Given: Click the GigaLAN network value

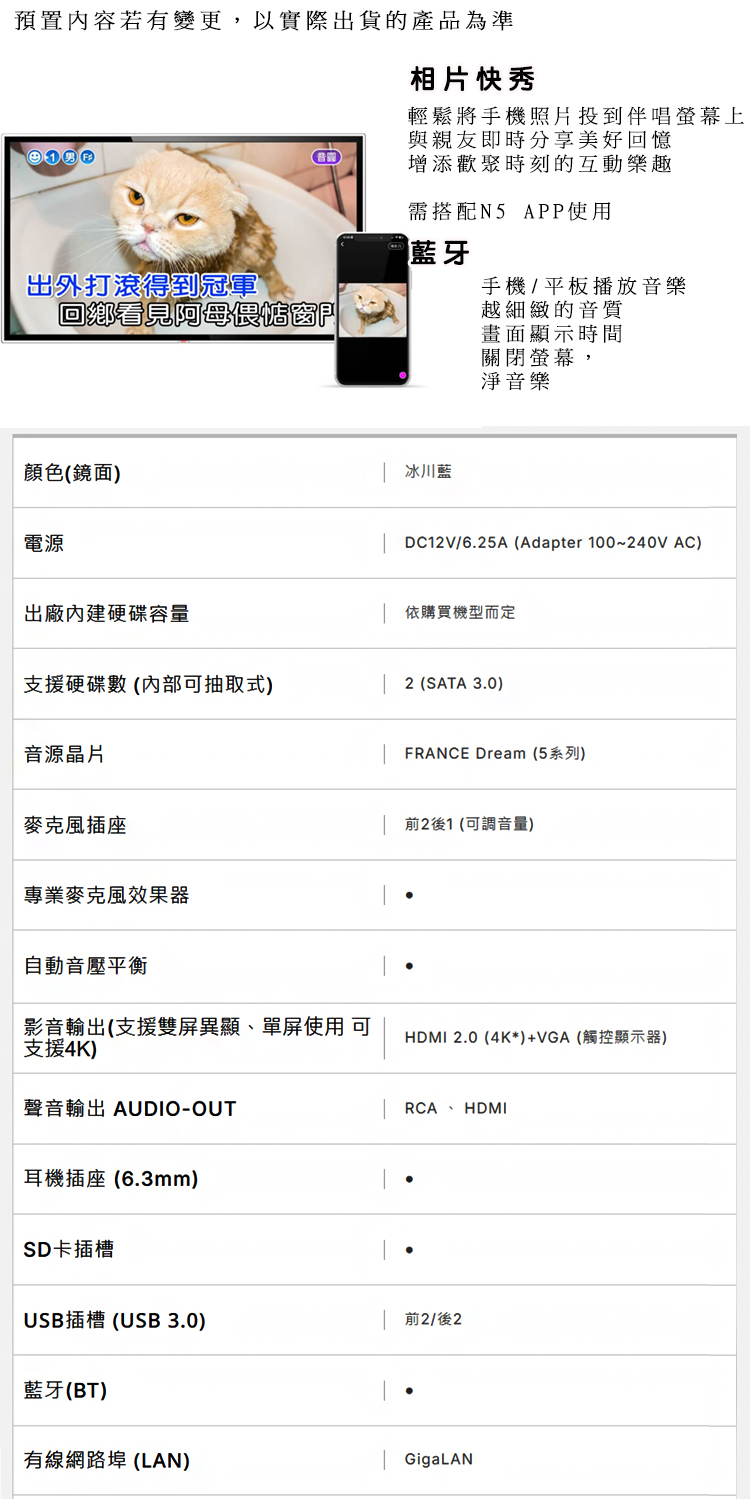Looking at the screenshot, I should pyautogui.click(x=438, y=1461).
